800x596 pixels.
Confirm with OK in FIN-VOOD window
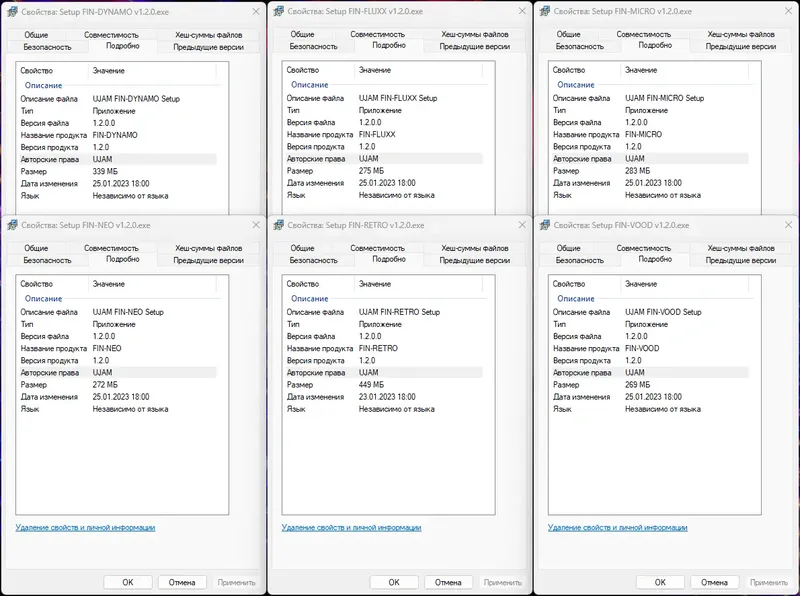tap(660, 582)
